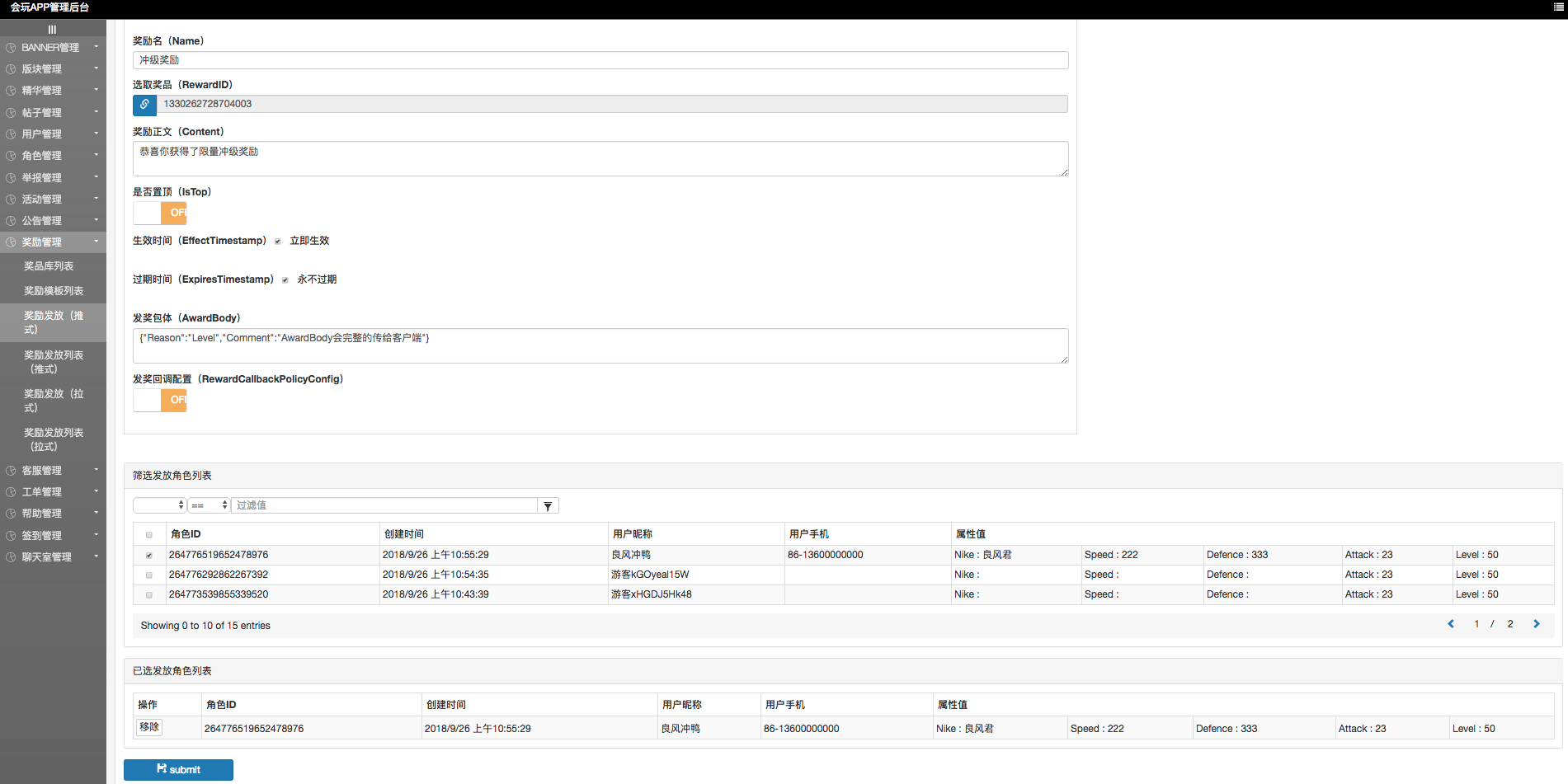This screenshot has height=784, width=1568.
Task: Check the row for role 264776292862267392
Action: click(x=149, y=575)
